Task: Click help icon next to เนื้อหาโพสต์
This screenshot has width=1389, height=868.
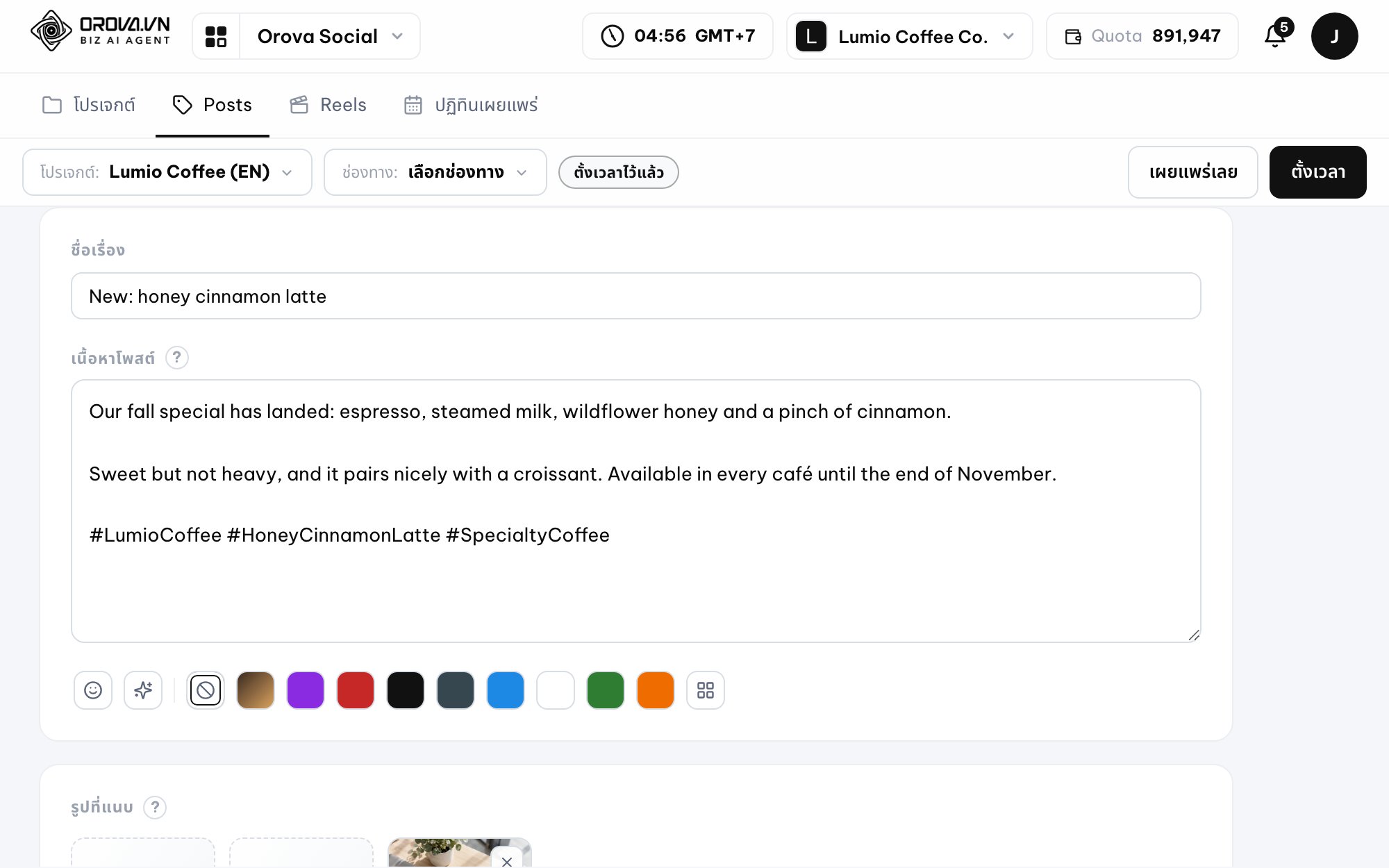Action: pyautogui.click(x=177, y=358)
